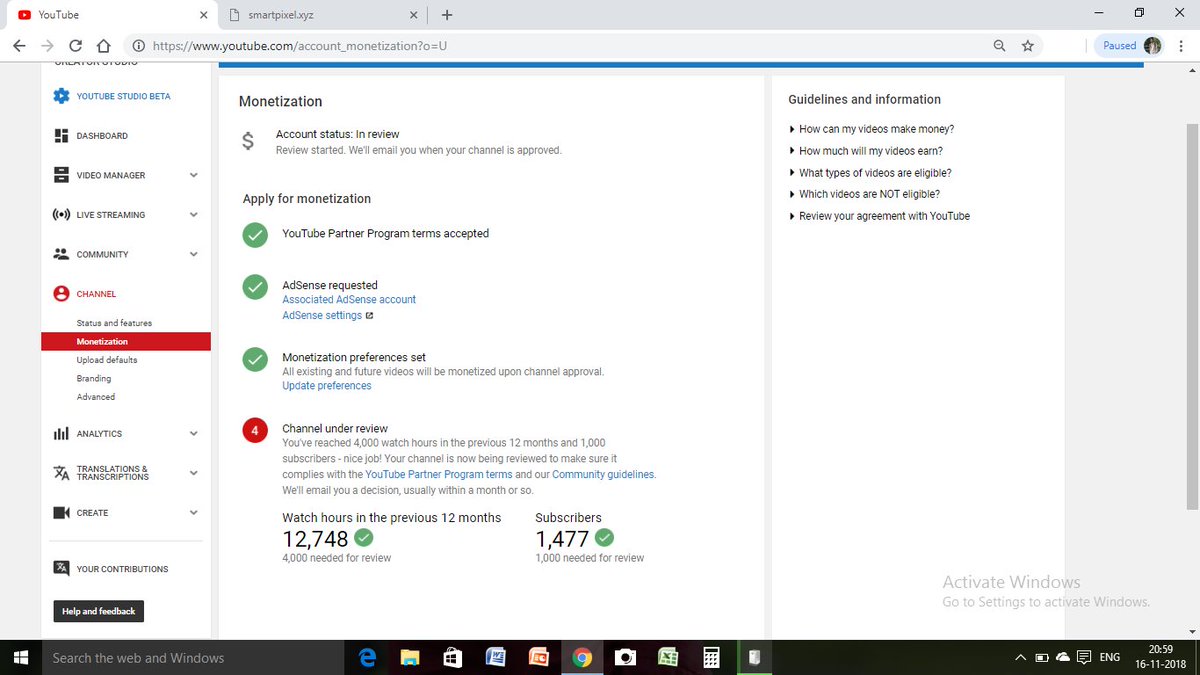Open a new browser tab
This screenshot has height=675, width=1200.
446,15
